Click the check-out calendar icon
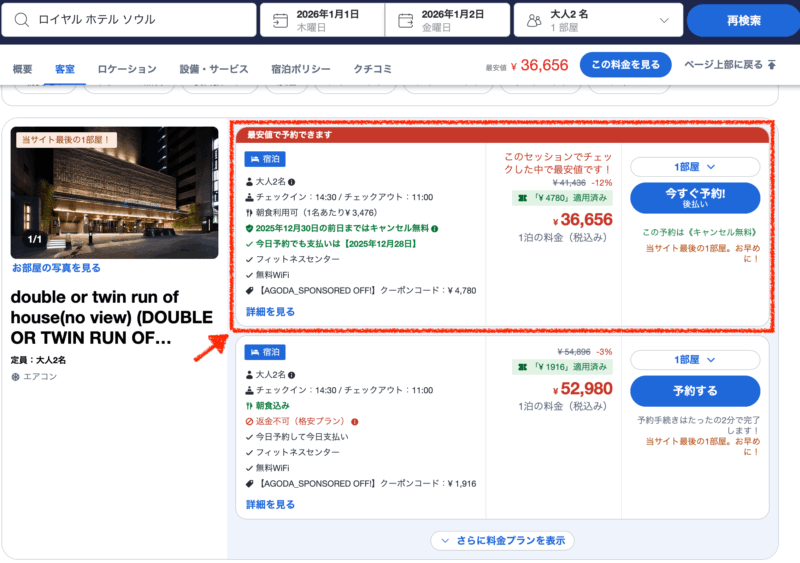Viewport: 800px width, 563px height. (405, 20)
